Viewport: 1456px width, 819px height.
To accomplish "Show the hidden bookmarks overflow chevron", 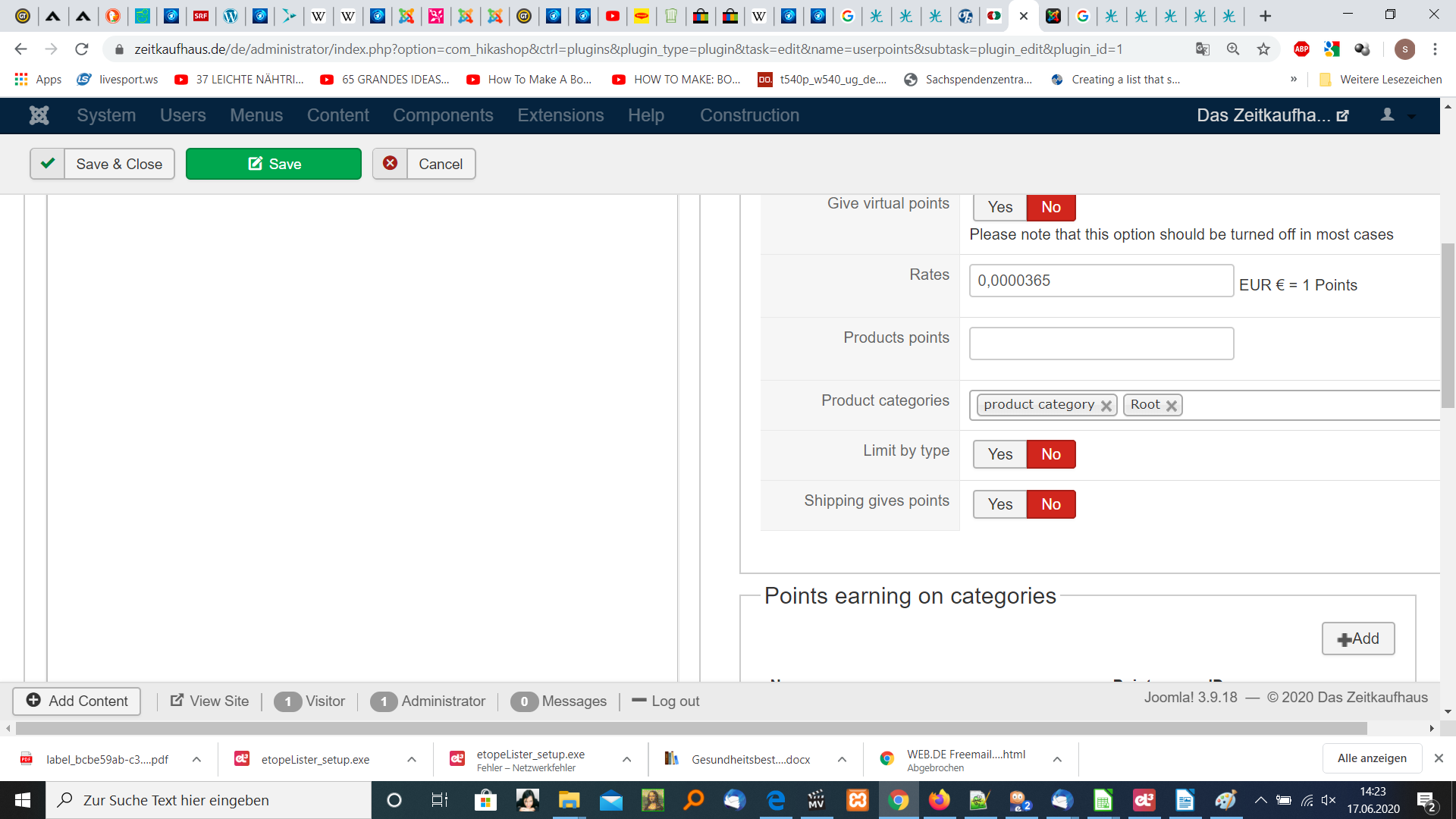I will pos(1294,80).
